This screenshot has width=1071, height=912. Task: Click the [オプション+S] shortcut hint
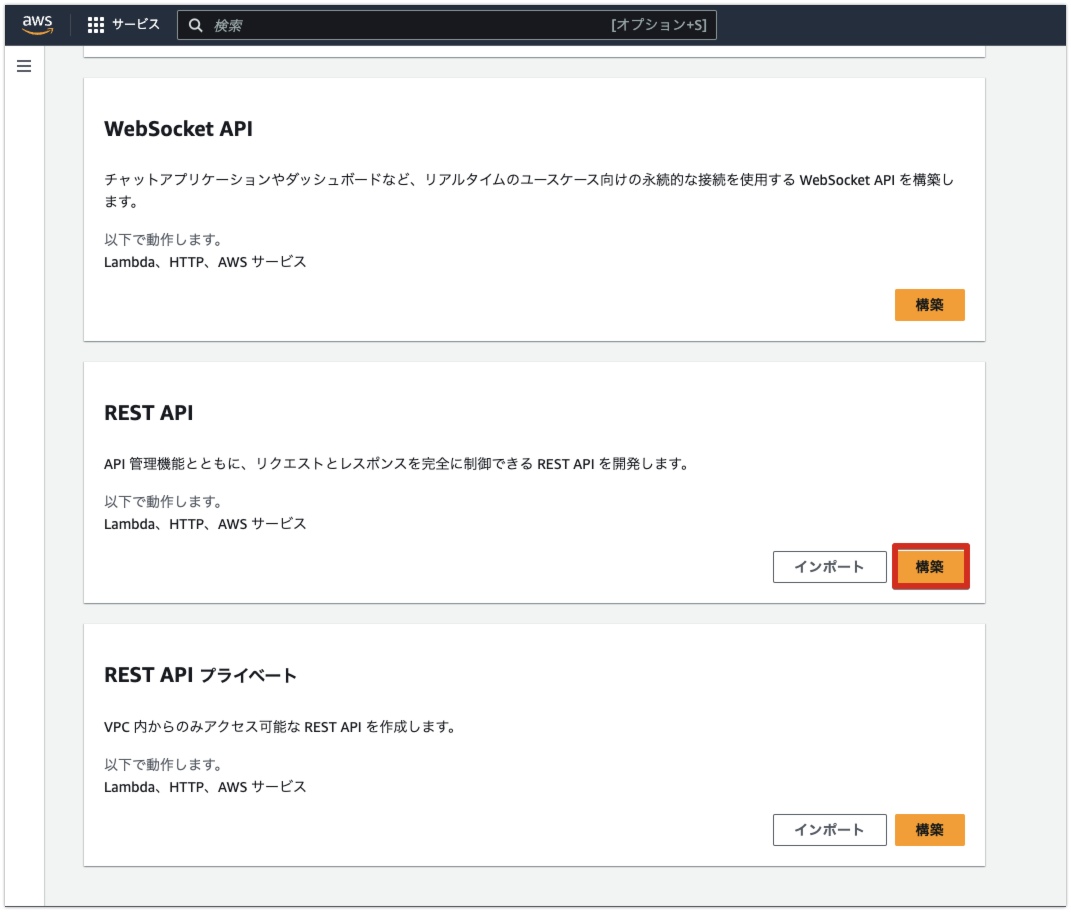point(658,26)
